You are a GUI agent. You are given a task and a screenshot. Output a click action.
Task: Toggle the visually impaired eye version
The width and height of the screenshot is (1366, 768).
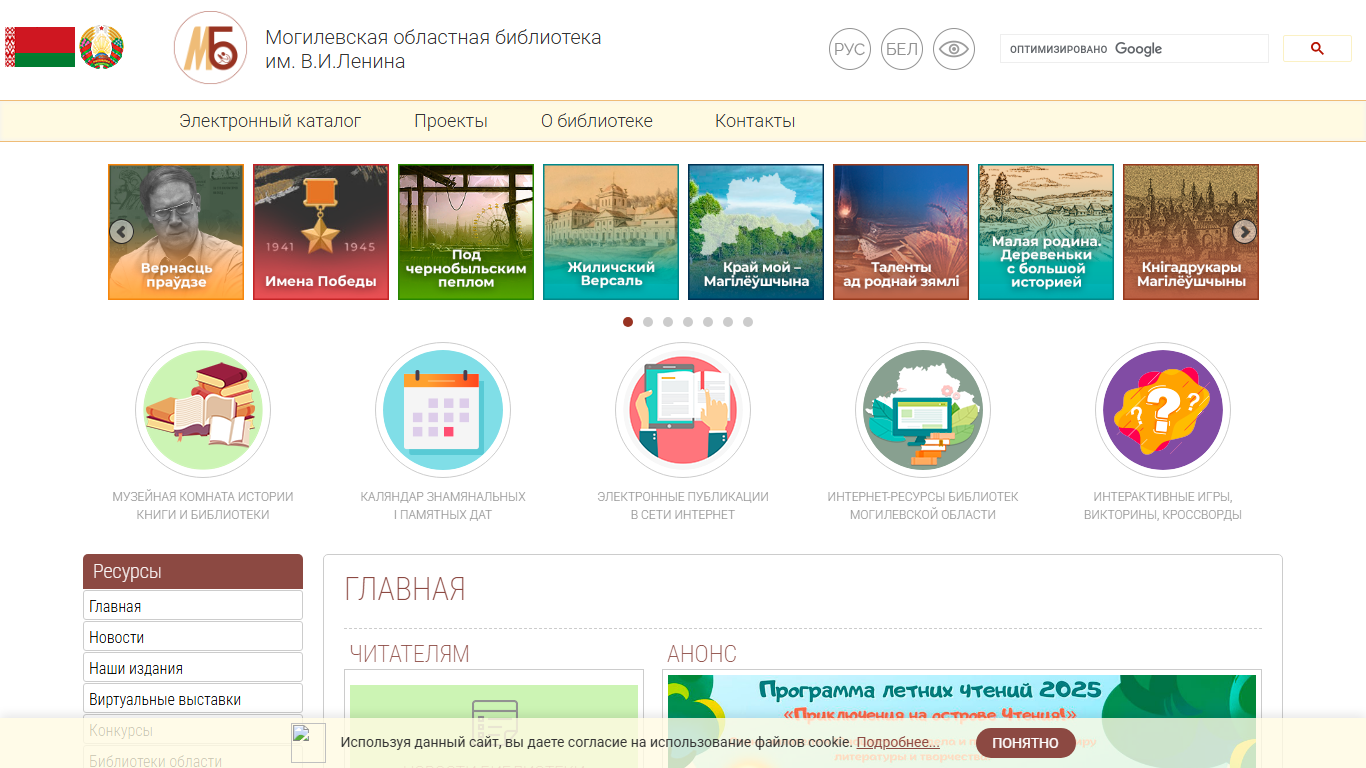(954, 49)
